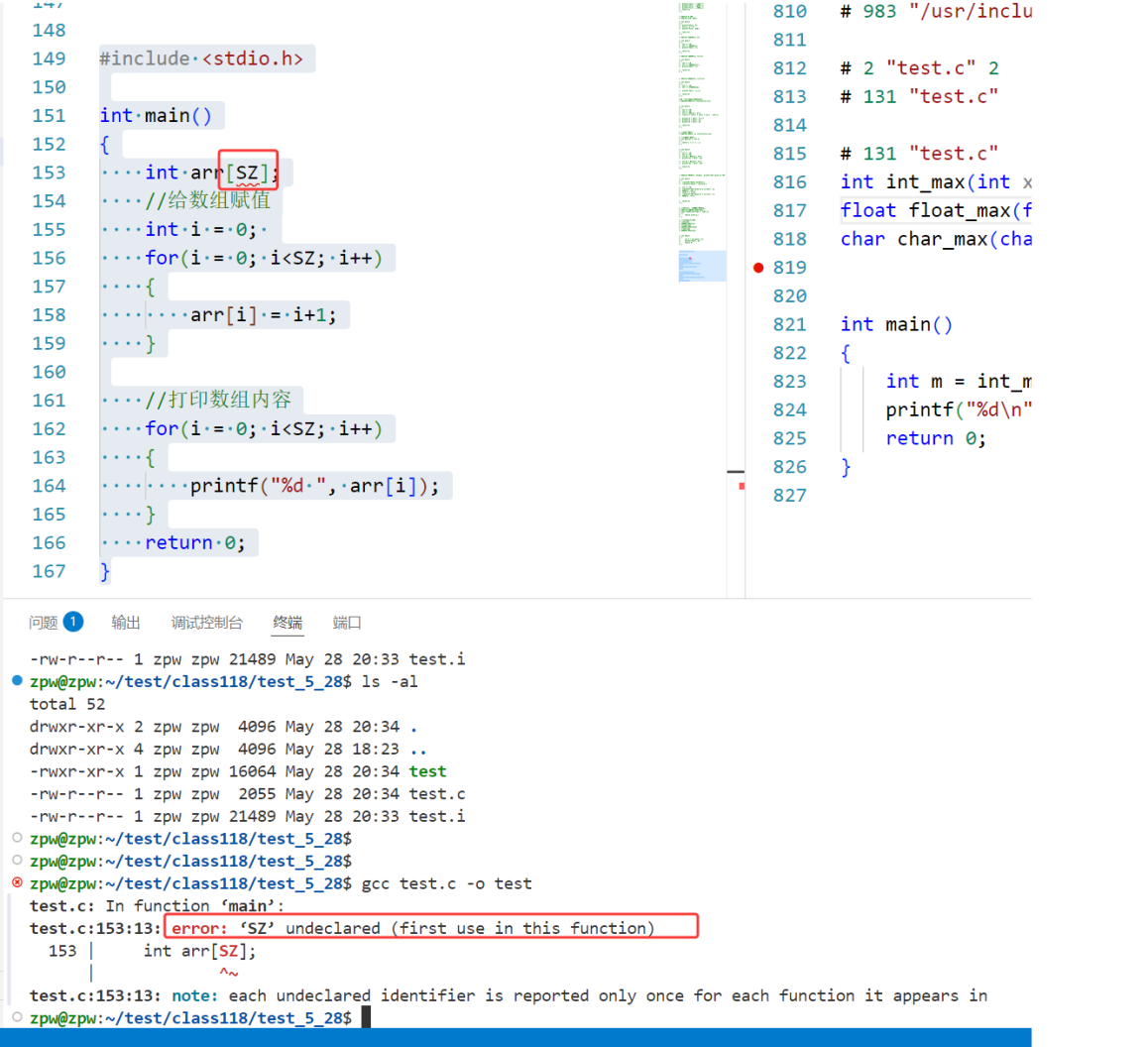Click the printf("%d\n" line in right editor
Screen dimensions: 1148x1047
(959, 410)
